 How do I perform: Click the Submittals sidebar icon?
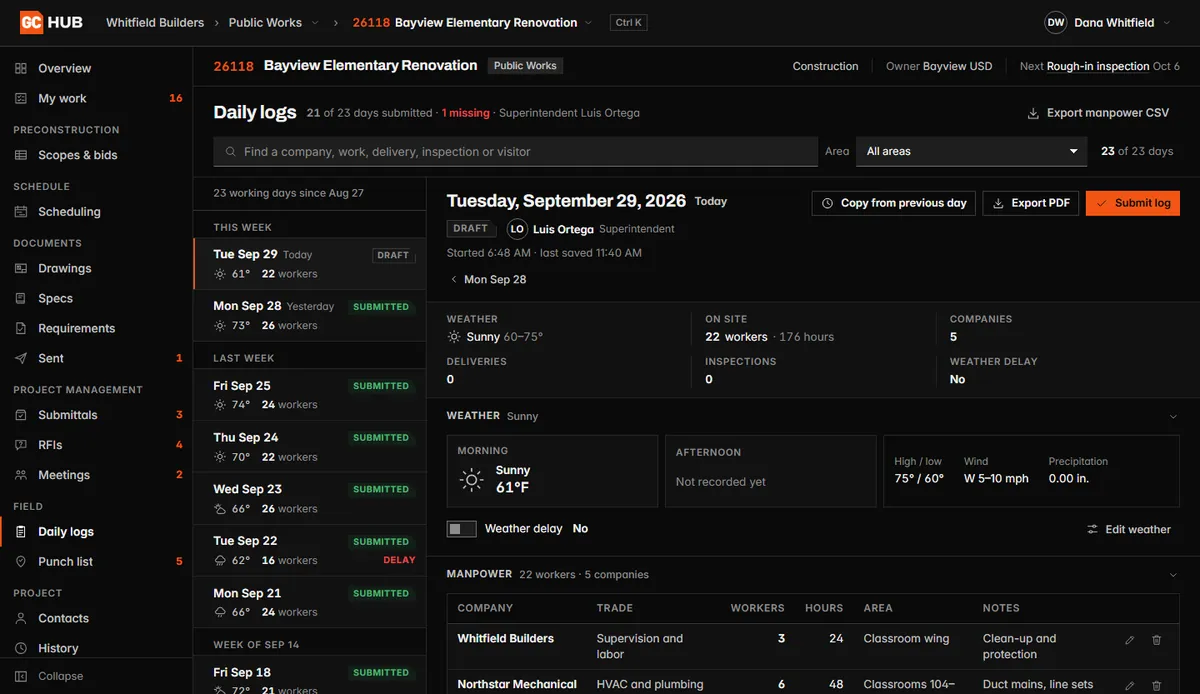click(21, 415)
